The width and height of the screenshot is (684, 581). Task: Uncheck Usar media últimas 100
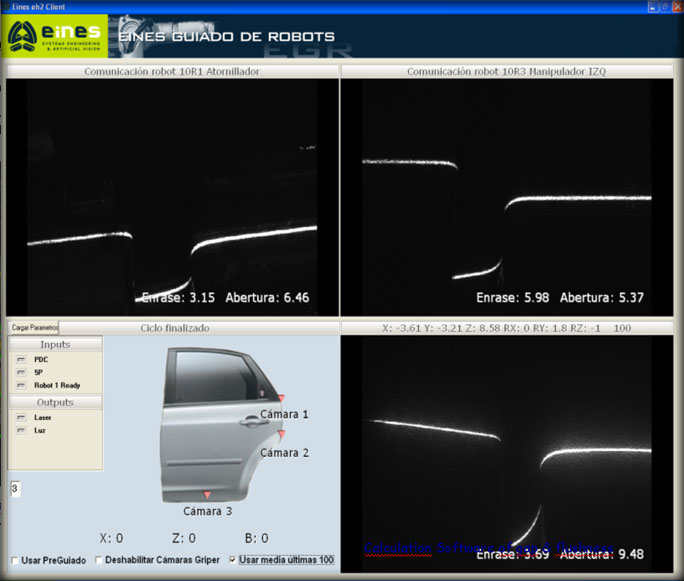(234, 560)
